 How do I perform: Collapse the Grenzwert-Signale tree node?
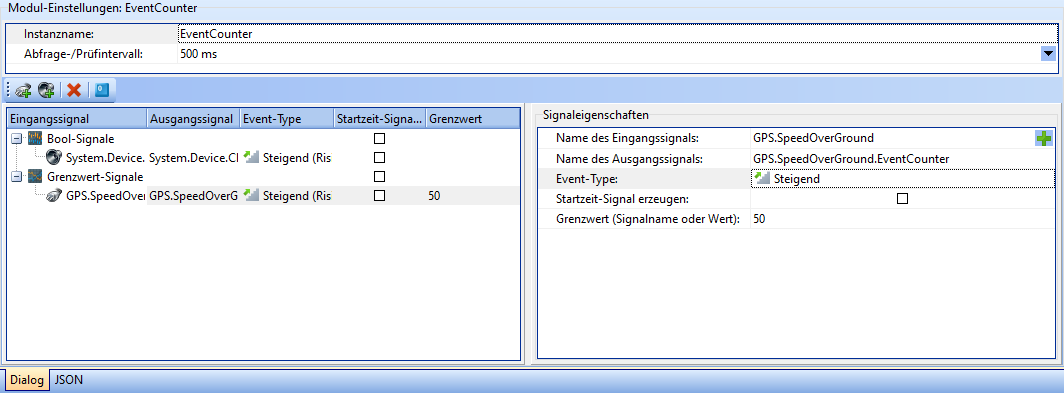click(x=16, y=176)
